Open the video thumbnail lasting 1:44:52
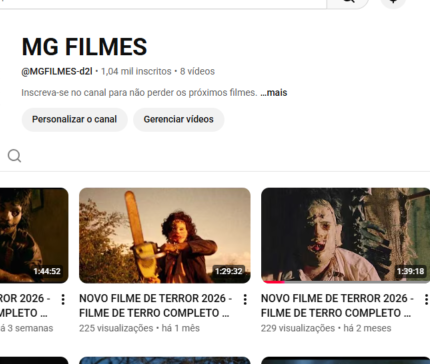Image resolution: width=430 pixels, height=364 pixels. tap(34, 235)
